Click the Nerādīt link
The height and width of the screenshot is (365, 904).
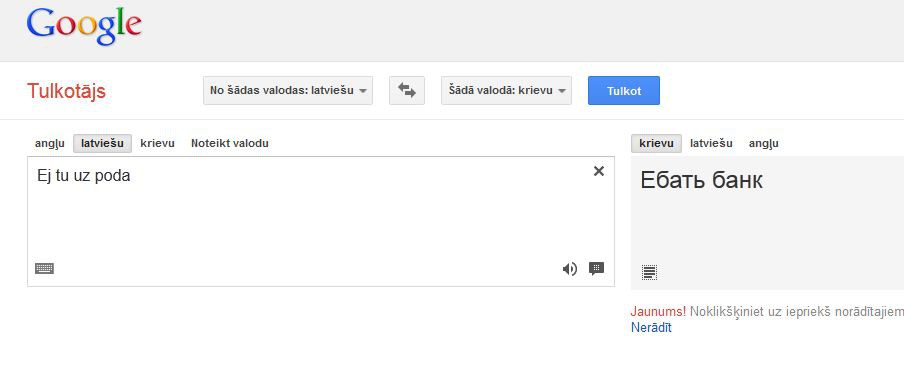pyautogui.click(x=651, y=328)
